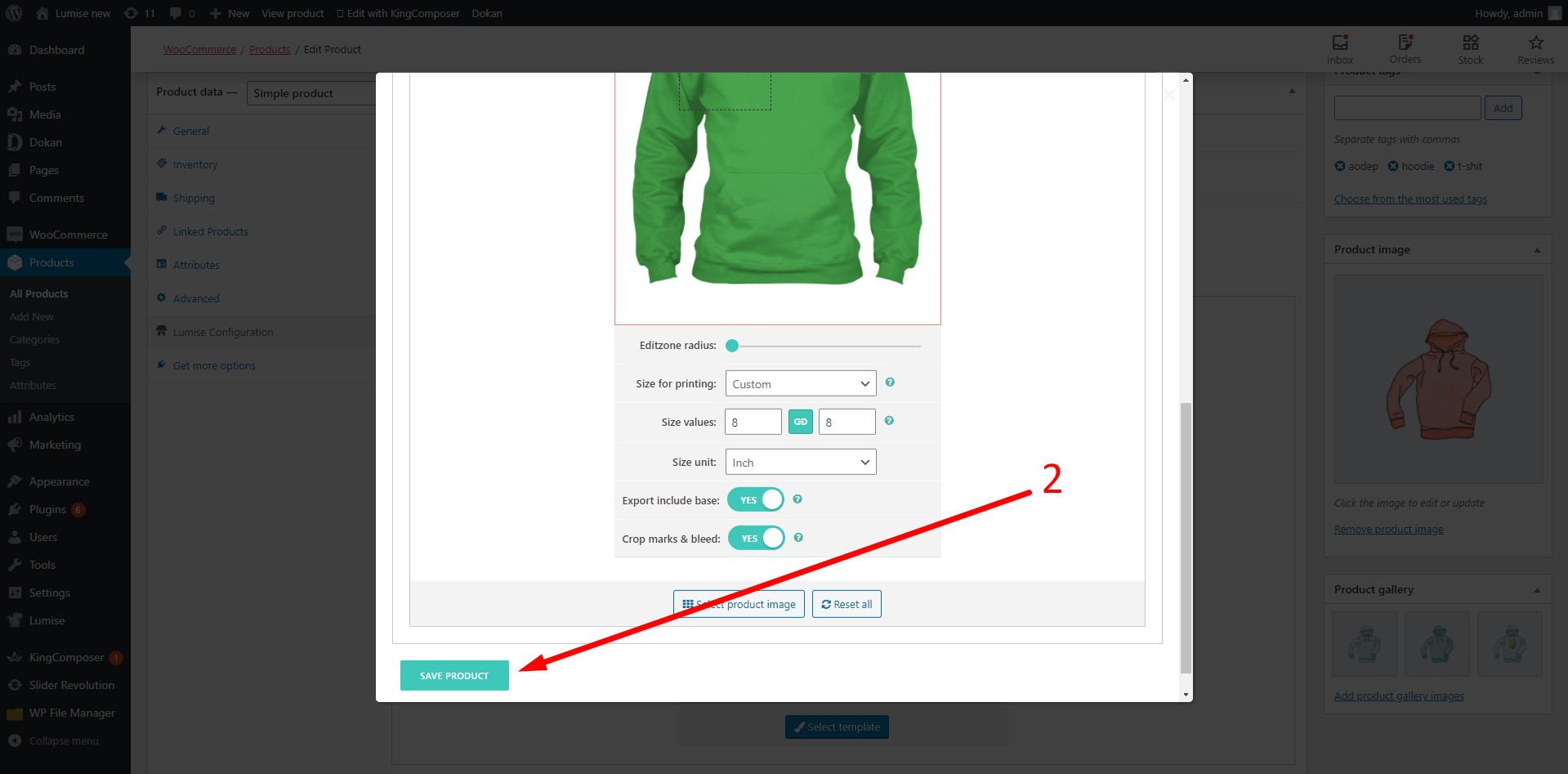Toggle Crop marks & bleed switch
This screenshot has width=1568, height=774.
tap(757, 538)
